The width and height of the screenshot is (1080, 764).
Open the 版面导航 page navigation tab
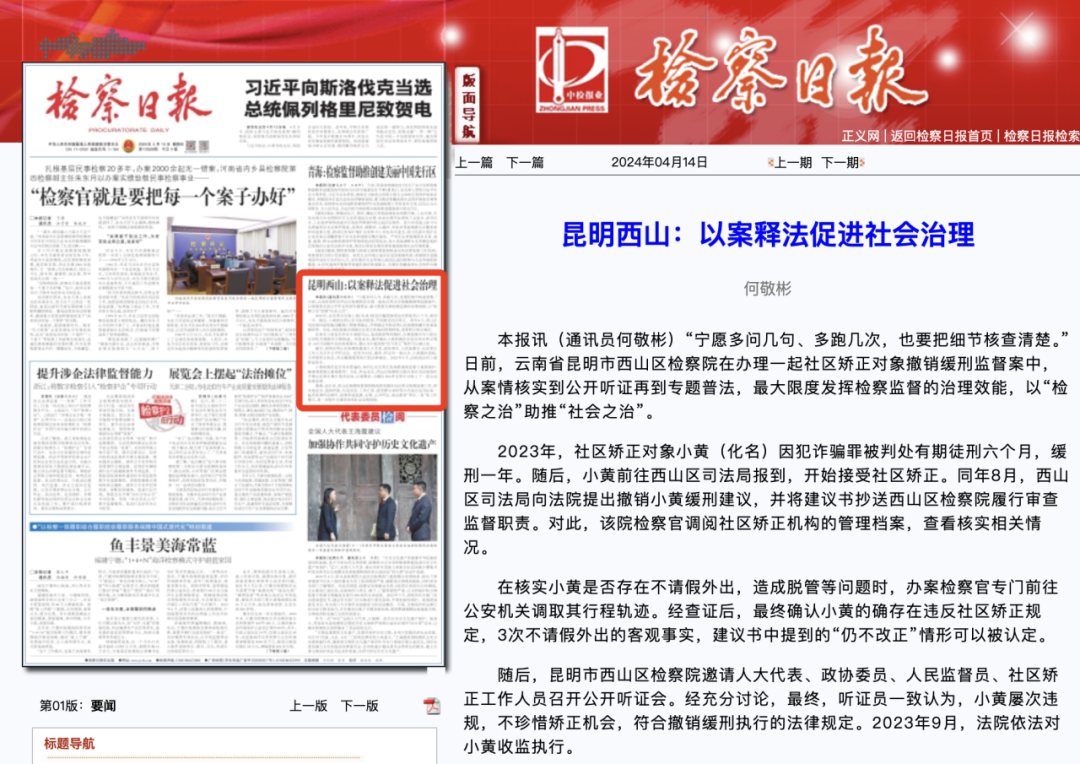tap(468, 103)
